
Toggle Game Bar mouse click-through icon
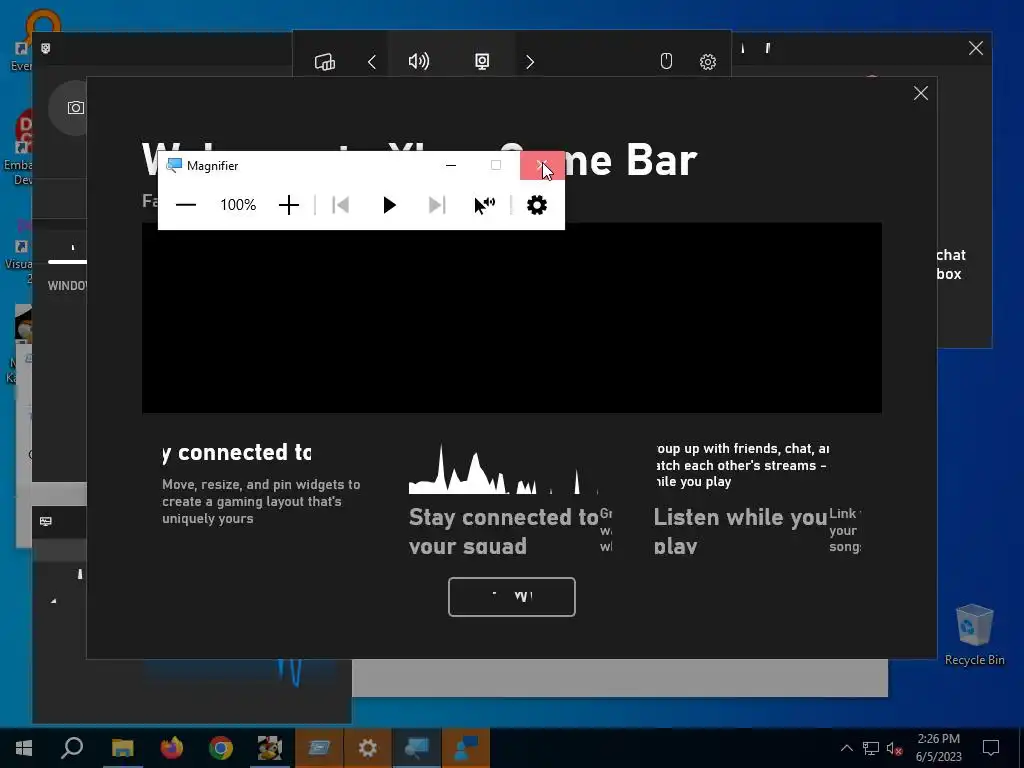666,61
